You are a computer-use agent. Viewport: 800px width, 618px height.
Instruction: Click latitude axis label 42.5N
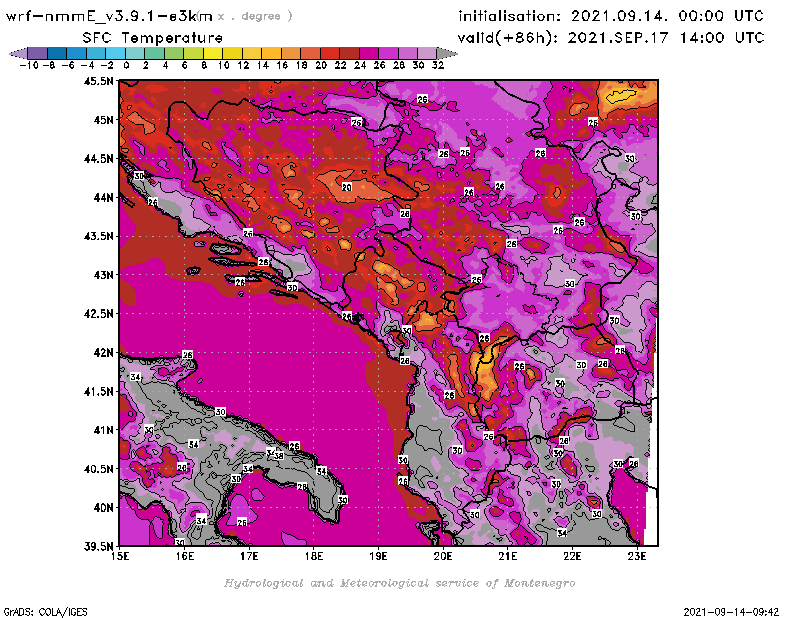pos(98,314)
